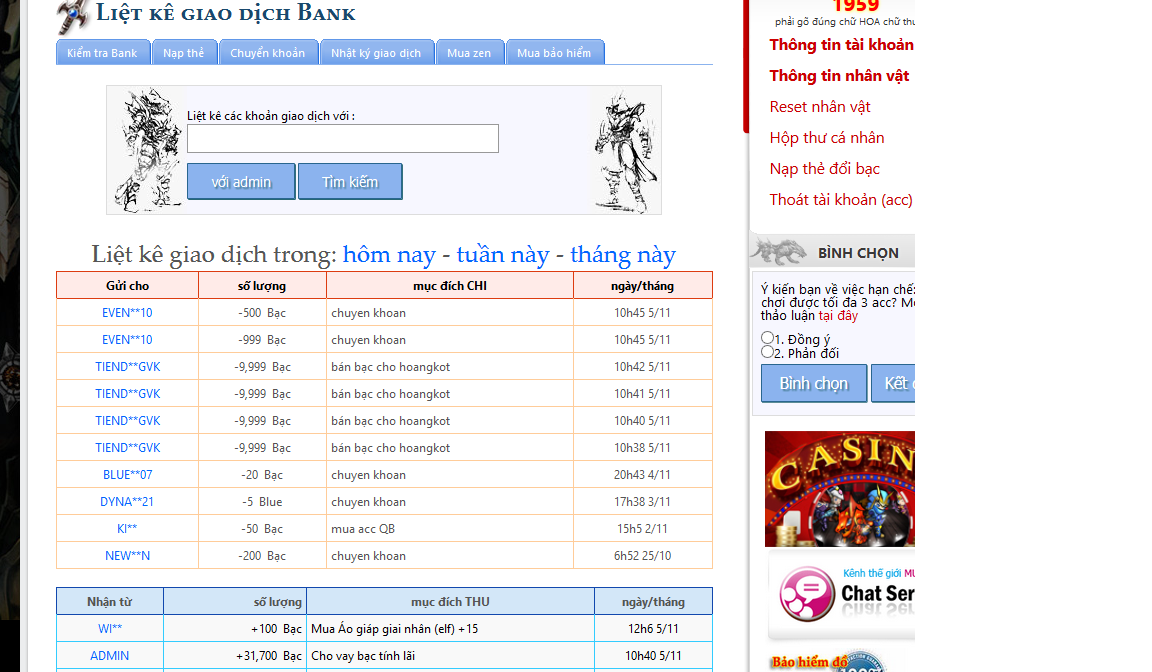Open EVEN**10 in the -999 Bạc row
The image size is (1152, 672).
pos(127,340)
